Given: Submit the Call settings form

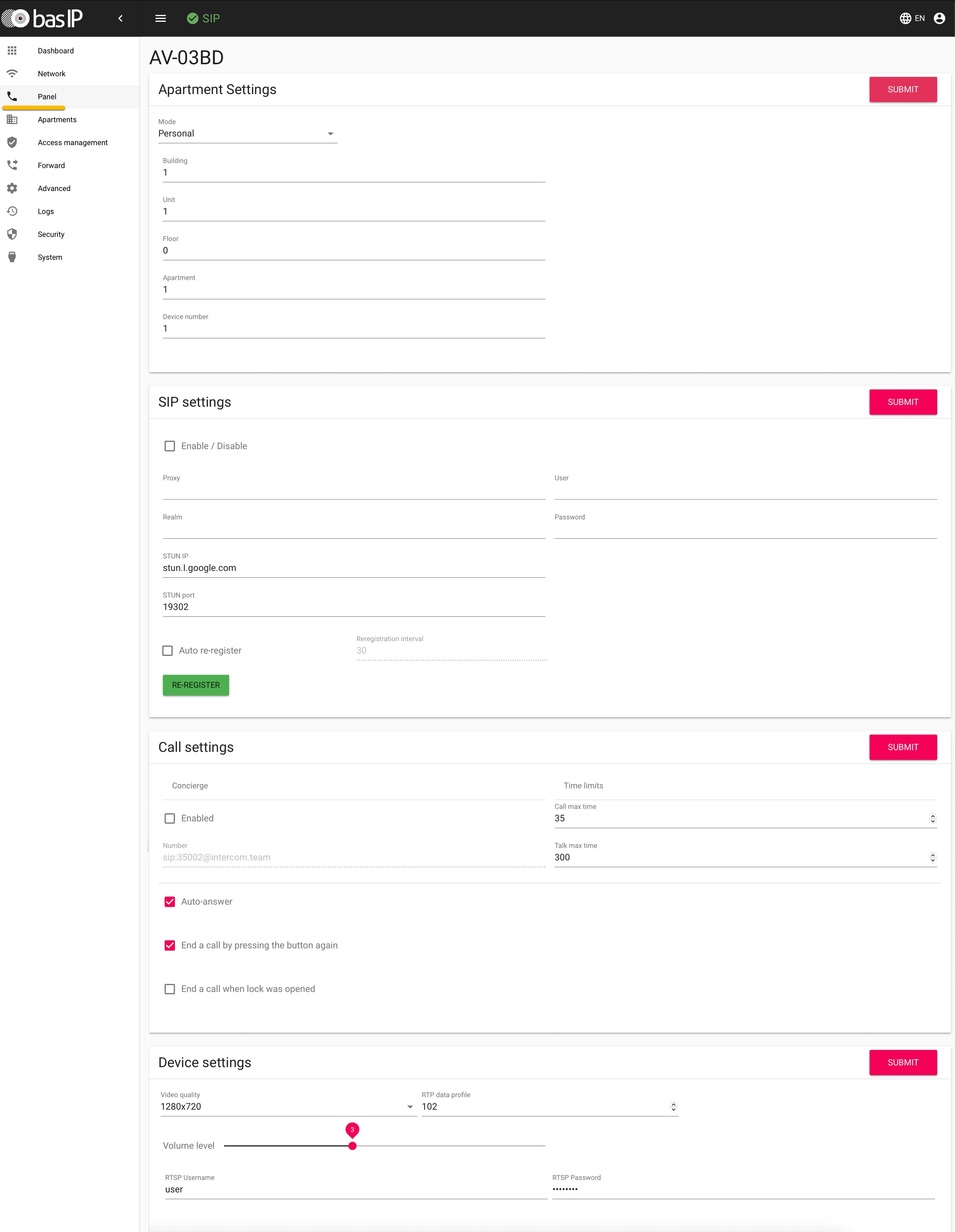Looking at the screenshot, I should (903, 747).
